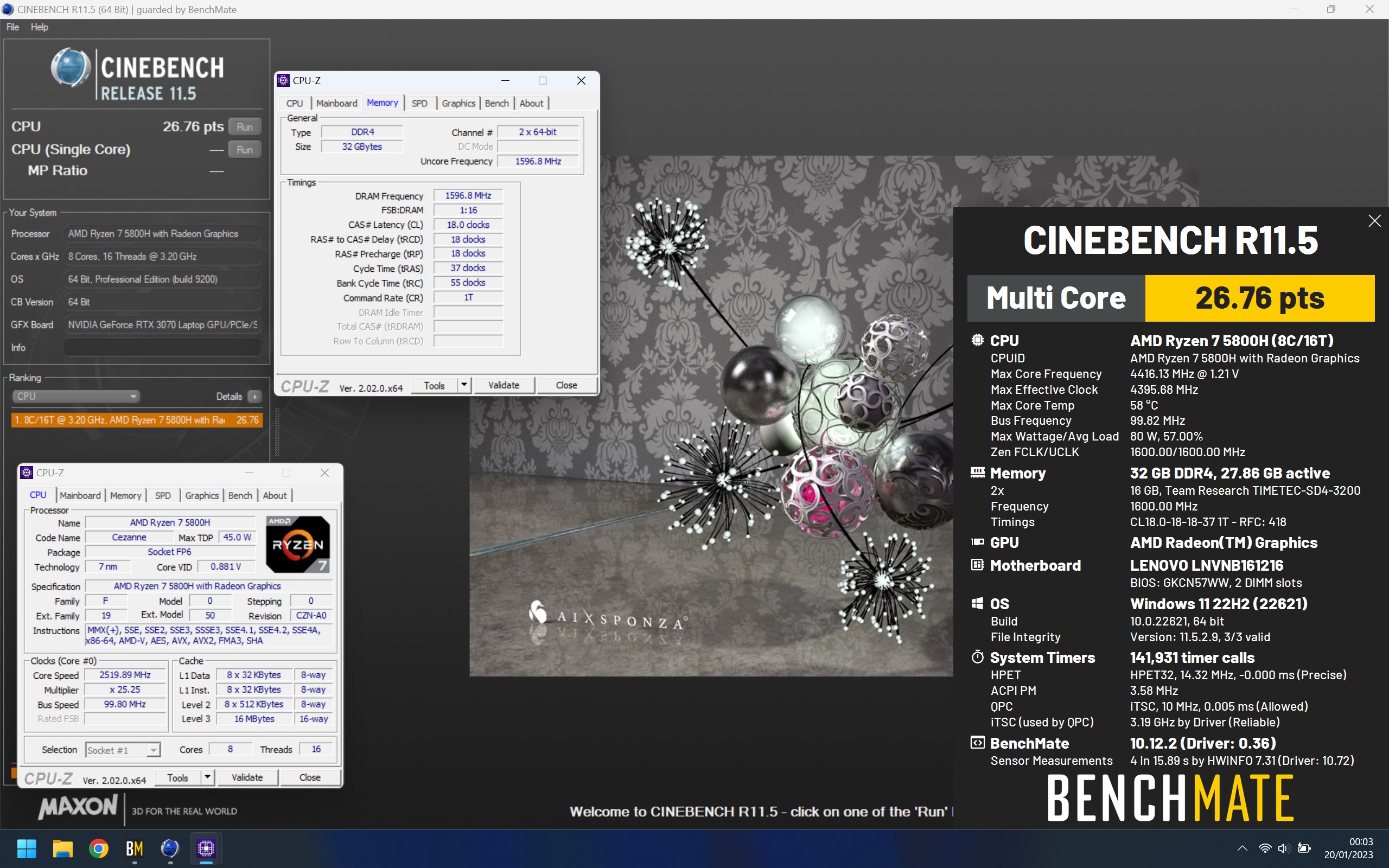
Task: Run the CPU Single Core benchmark
Action: point(245,150)
